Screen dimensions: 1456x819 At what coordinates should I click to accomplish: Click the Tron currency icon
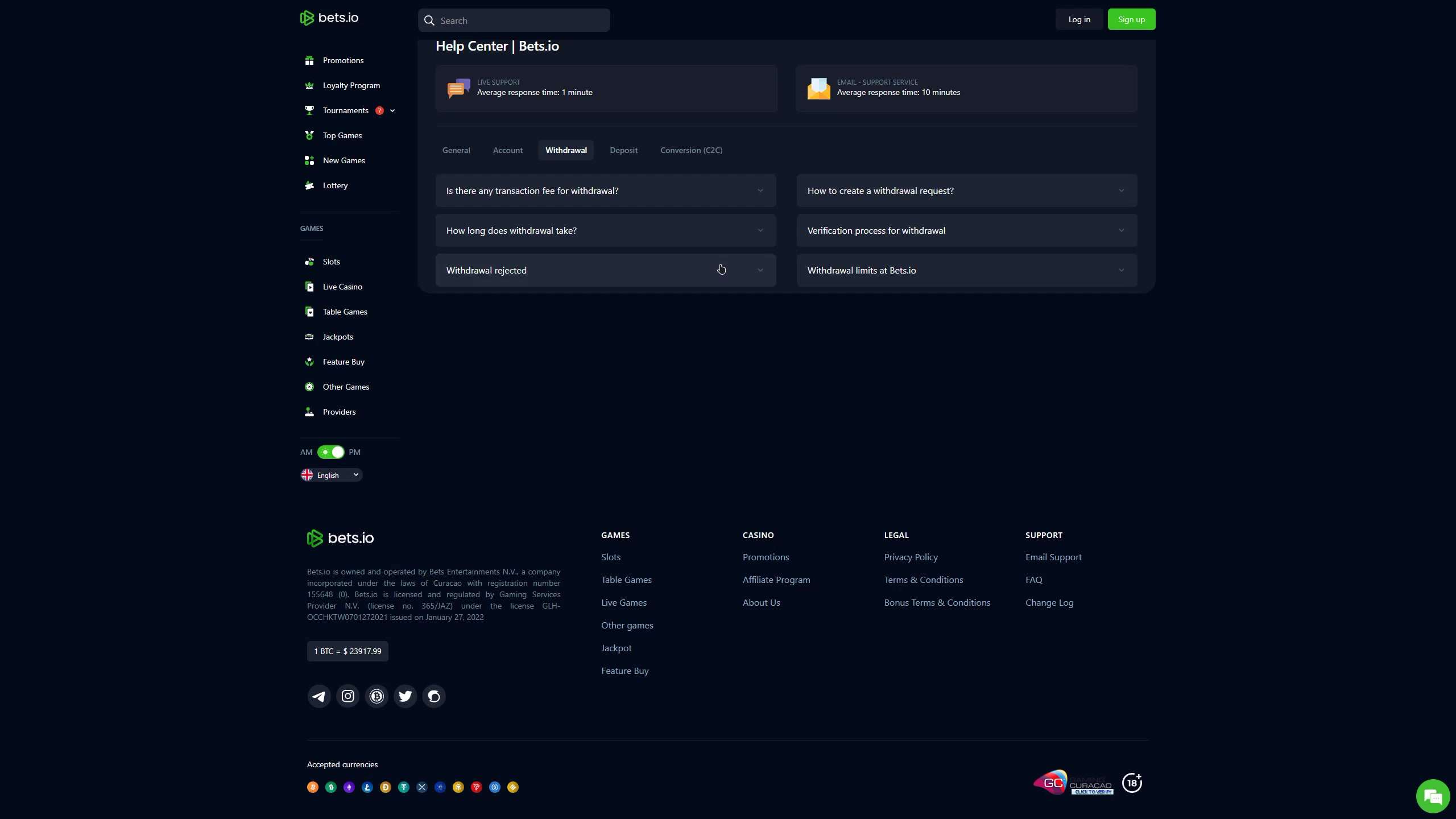tap(477, 787)
